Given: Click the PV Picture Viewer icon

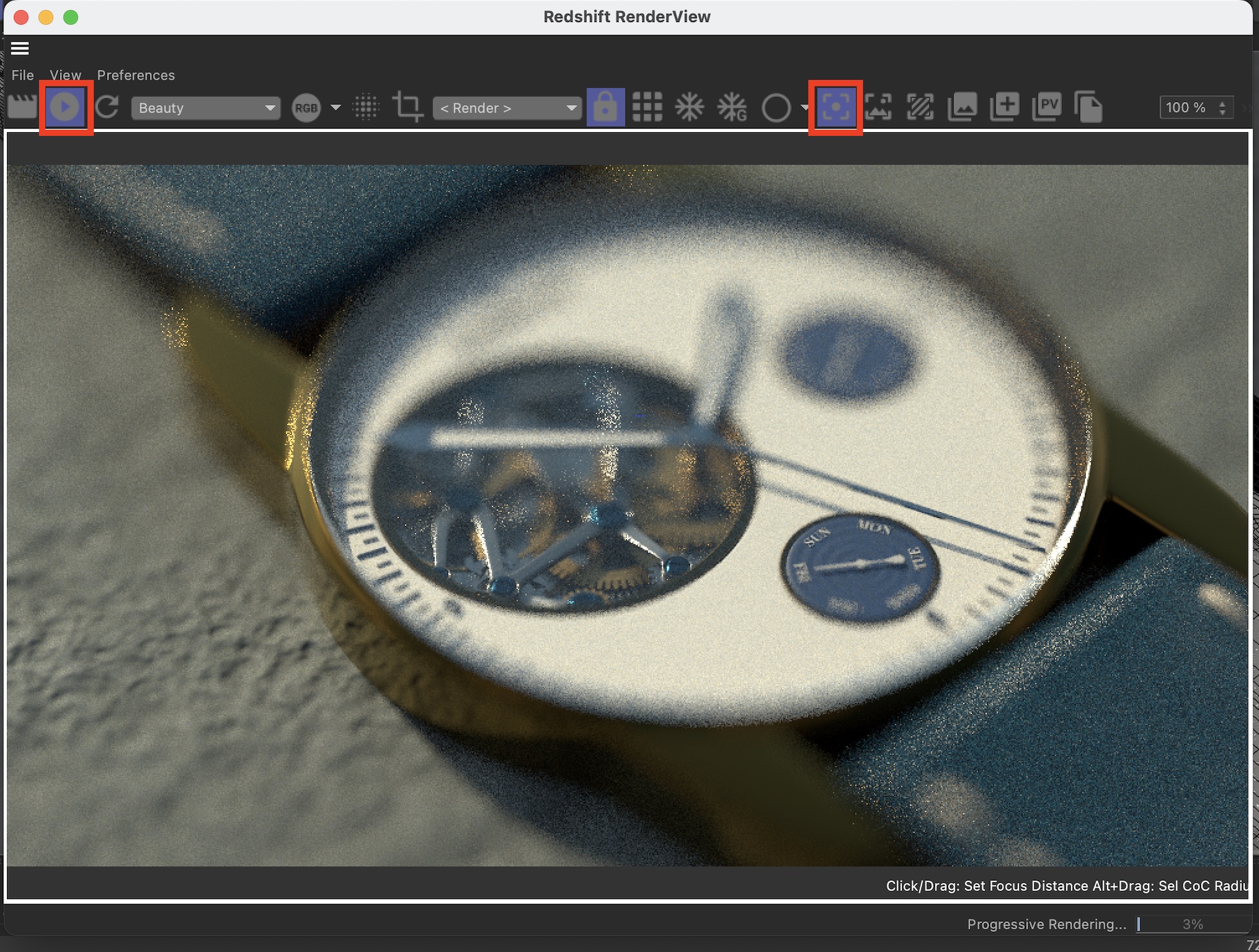Looking at the screenshot, I should click(1047, 107).
